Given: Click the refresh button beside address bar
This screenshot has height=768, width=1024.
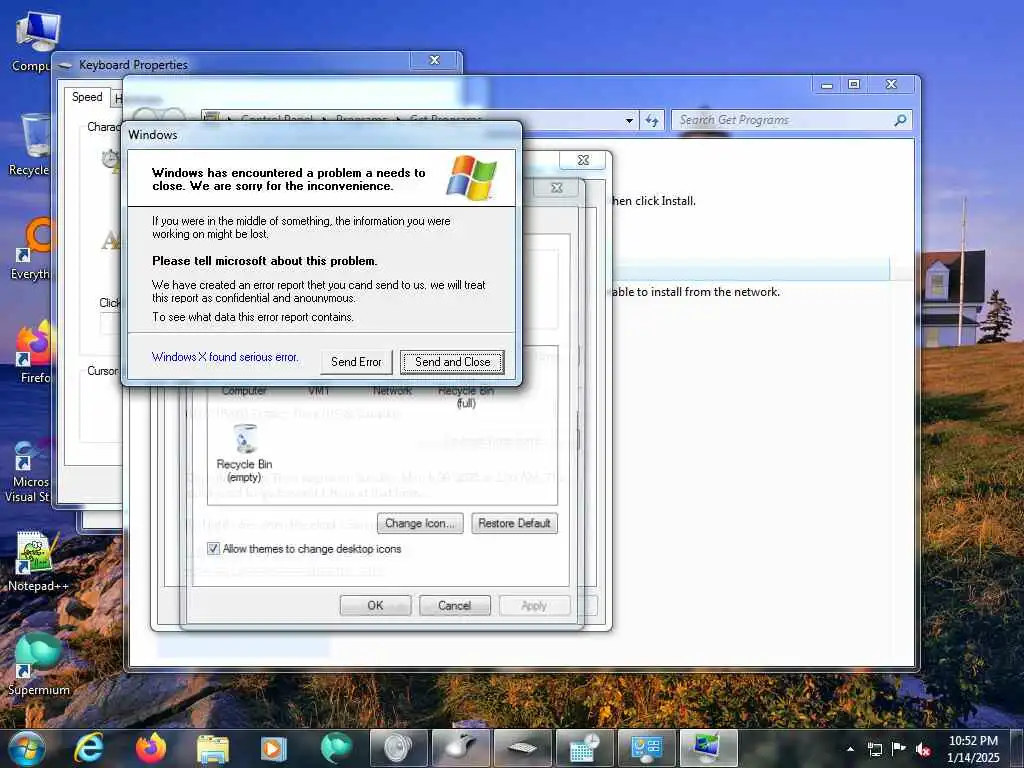Looking at the screenshot, I should 652,120.
